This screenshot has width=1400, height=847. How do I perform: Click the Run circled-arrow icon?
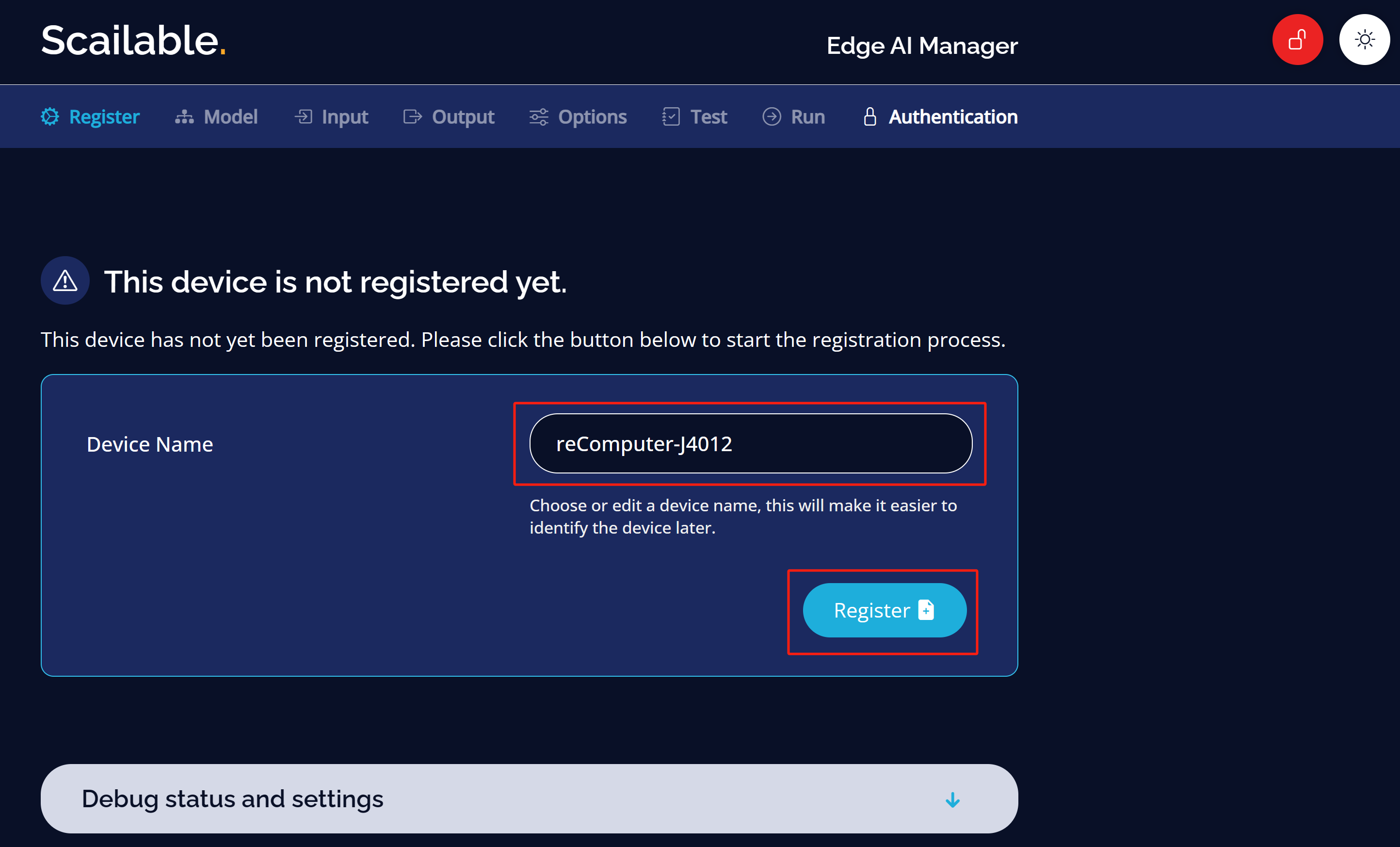click(772, 116)
